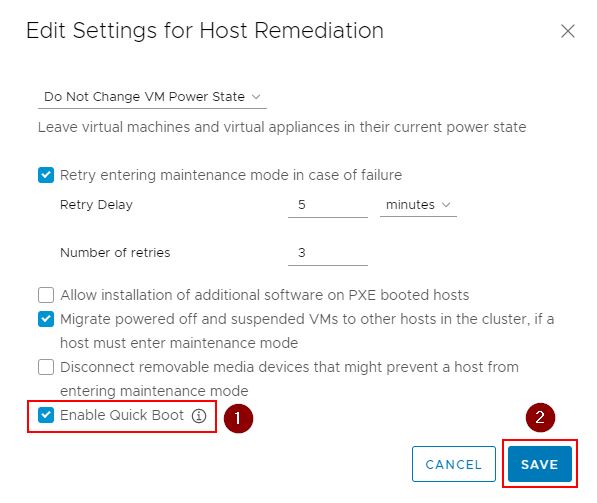This screenshot has height=503, width=597.
Task: Click the Retry Delay label
Action: pyautogui.click(x=96, y=205)
